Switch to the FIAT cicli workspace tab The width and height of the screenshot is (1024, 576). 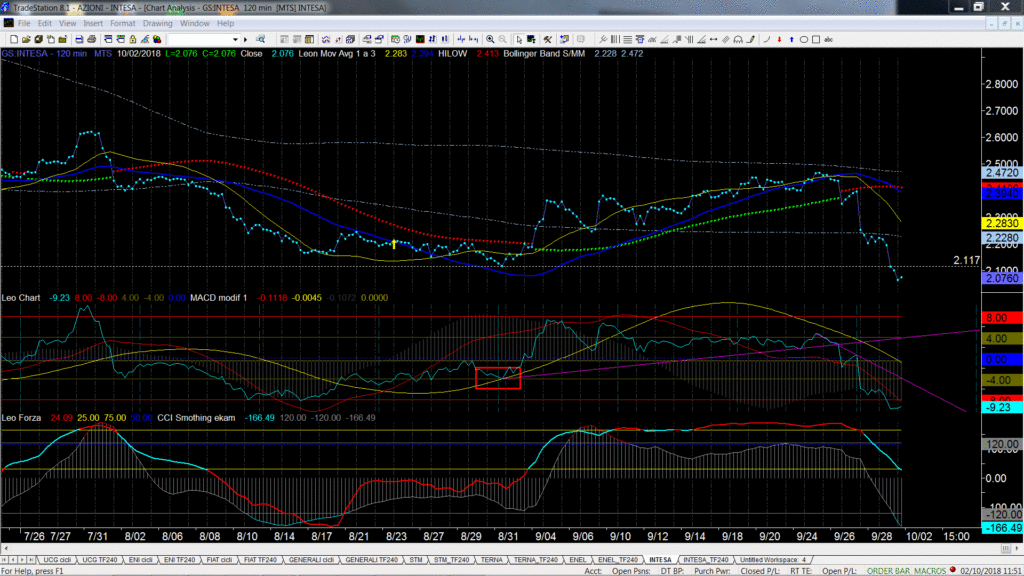pos(219,560)
